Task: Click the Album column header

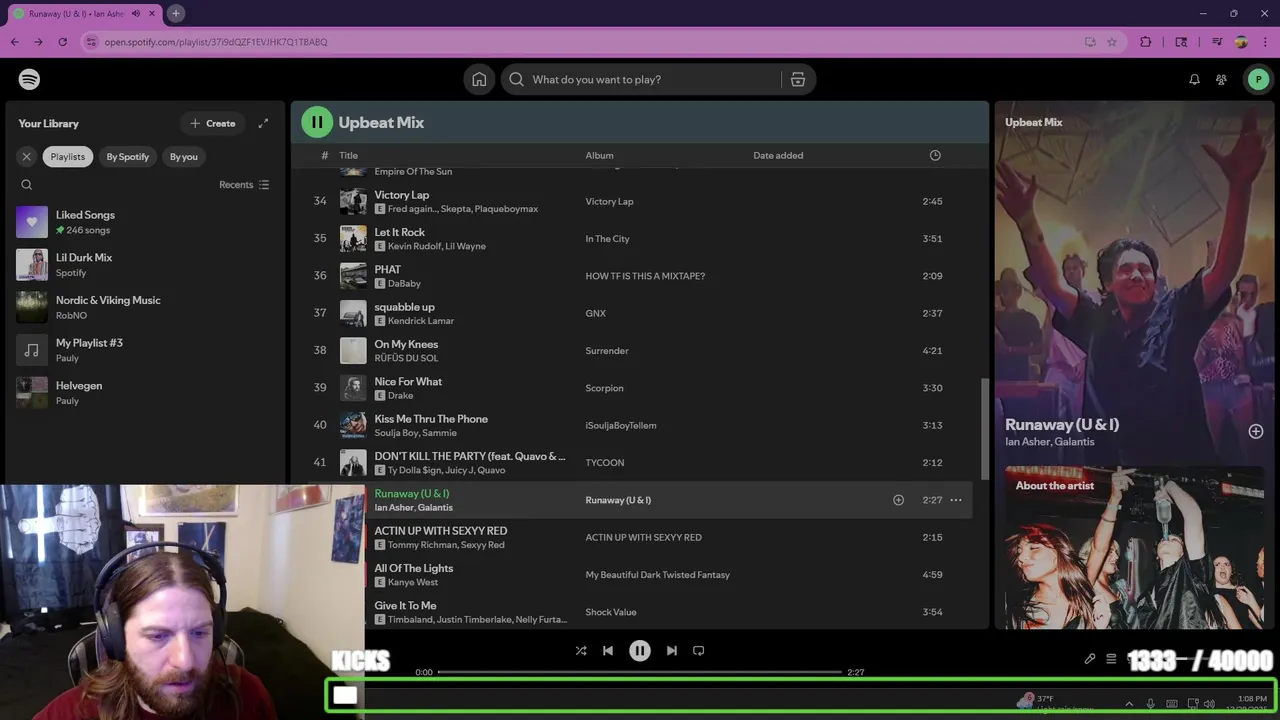Action: click(x=599, y=155)
